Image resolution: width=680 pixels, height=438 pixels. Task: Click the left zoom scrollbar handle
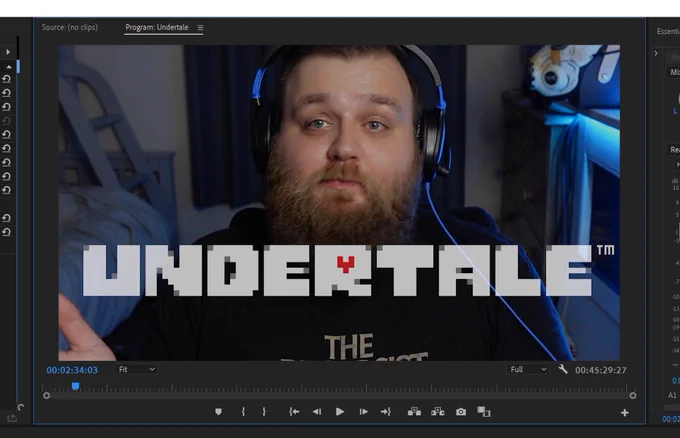point(46,396)
